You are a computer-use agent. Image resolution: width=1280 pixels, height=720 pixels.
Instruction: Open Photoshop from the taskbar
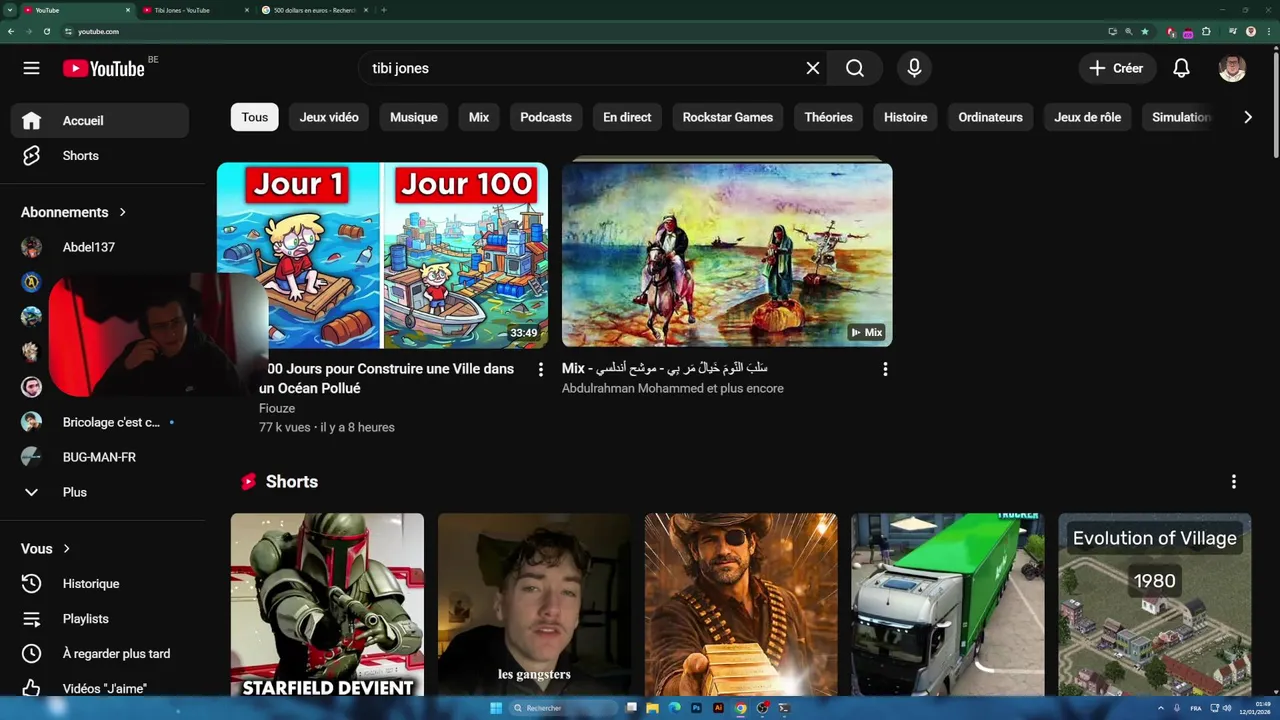coord(696,708)
